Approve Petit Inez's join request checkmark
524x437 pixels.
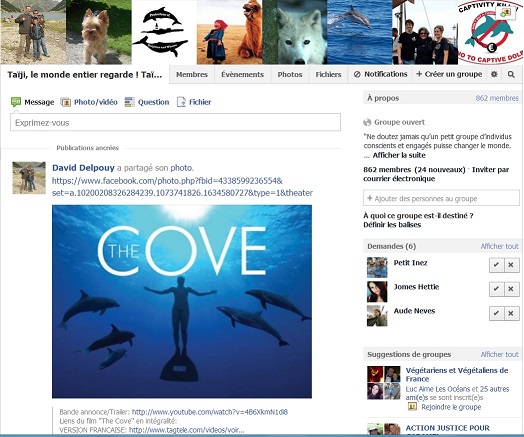click(497, 265)
